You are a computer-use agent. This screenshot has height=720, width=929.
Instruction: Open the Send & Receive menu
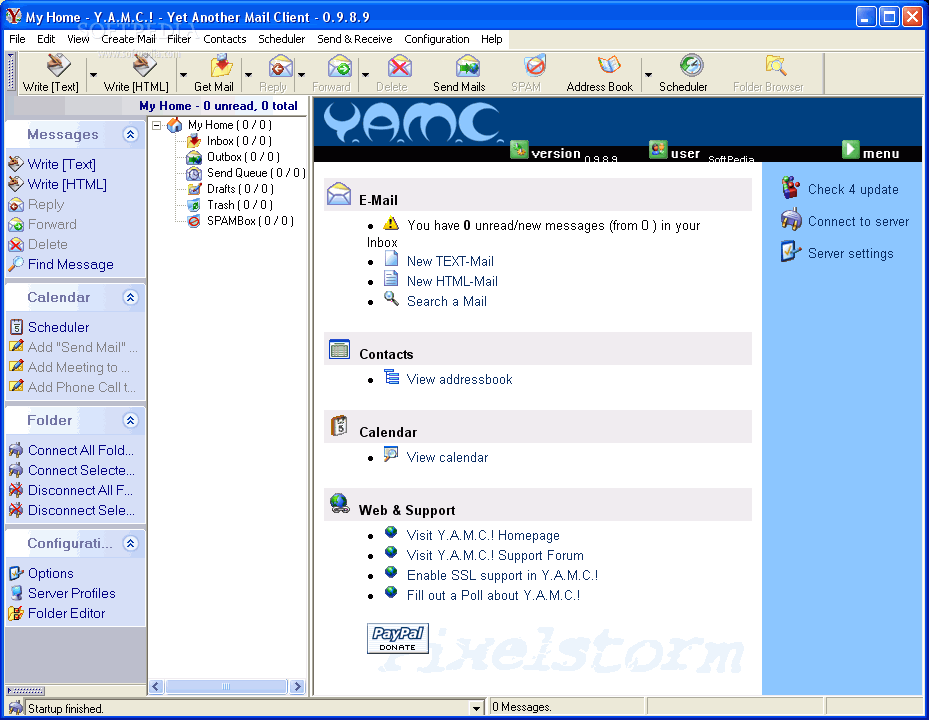tap(355, 39)
